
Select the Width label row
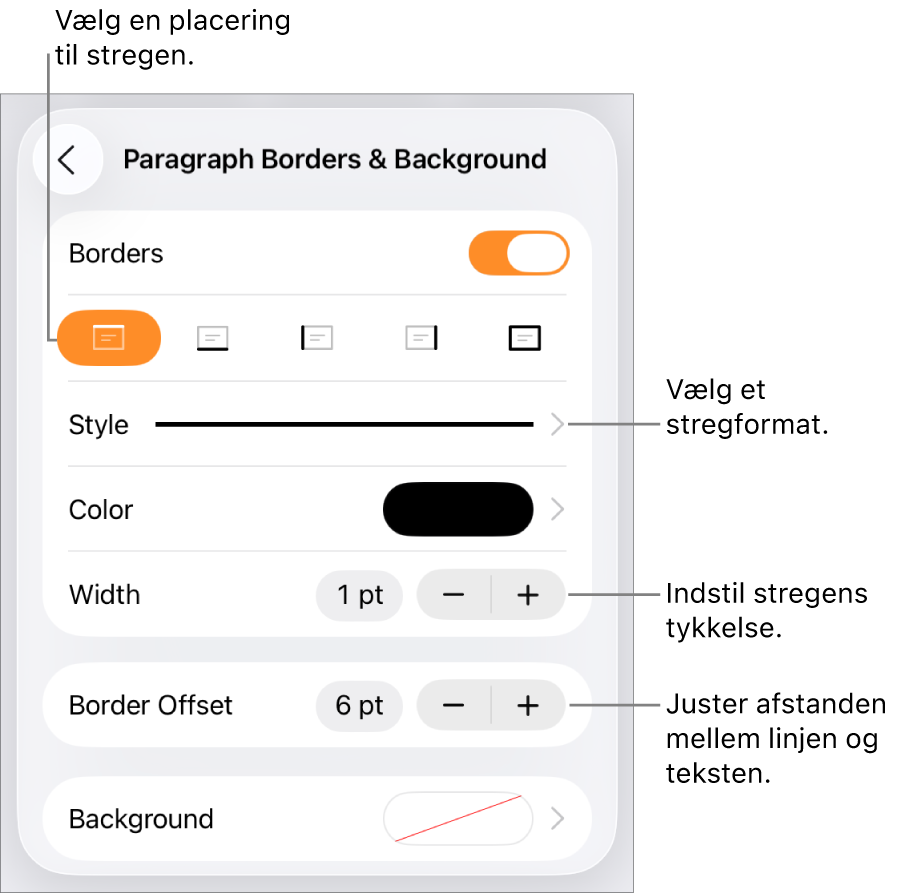[104, 594]
